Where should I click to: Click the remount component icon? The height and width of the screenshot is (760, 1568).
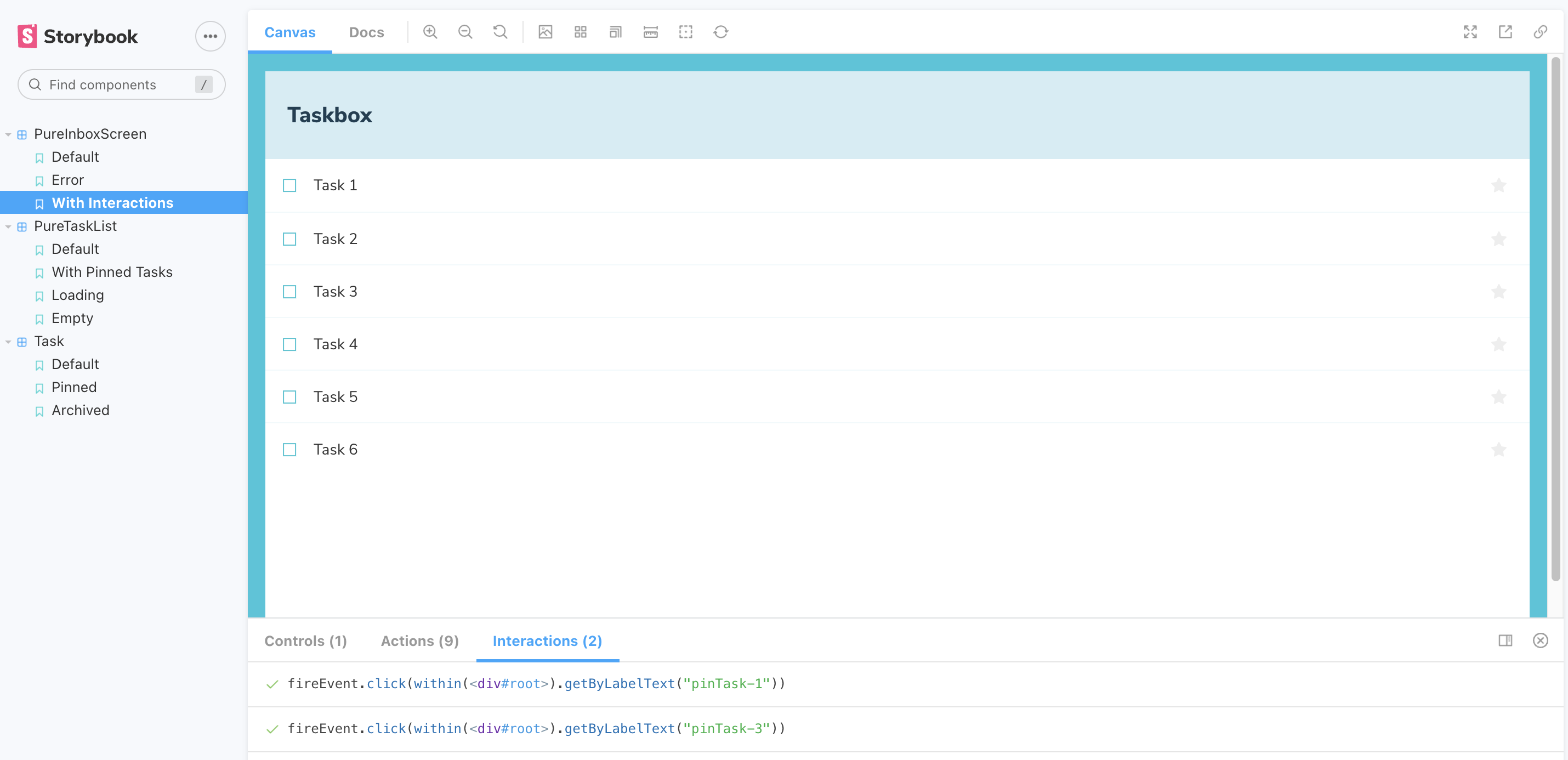tap(721, 32)
